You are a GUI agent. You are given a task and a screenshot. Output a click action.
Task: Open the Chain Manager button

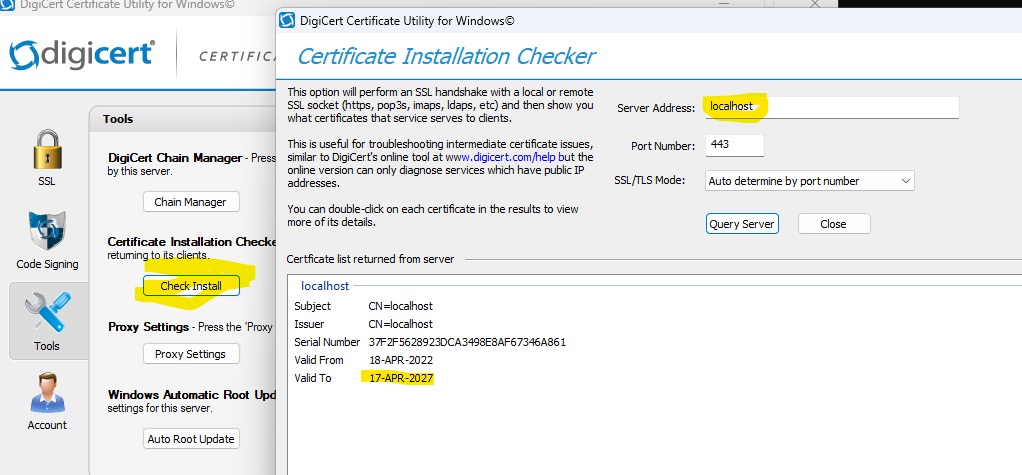click(x=191, y=202)
